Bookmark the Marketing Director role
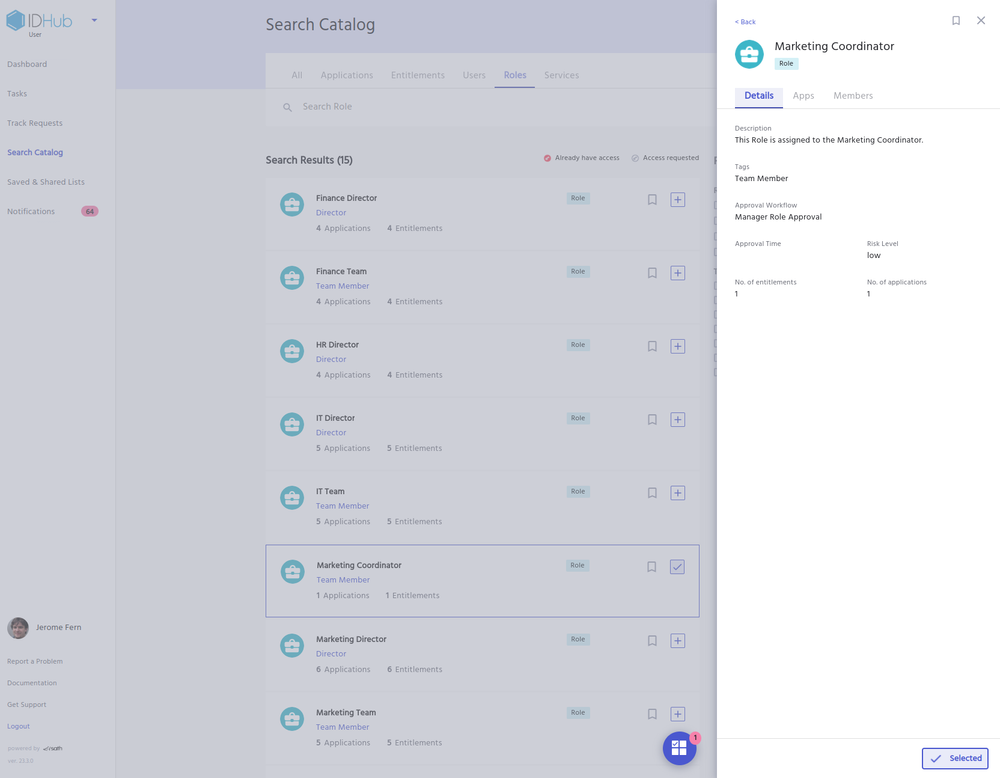This screenshot has width=1000, height=778. 652,640
